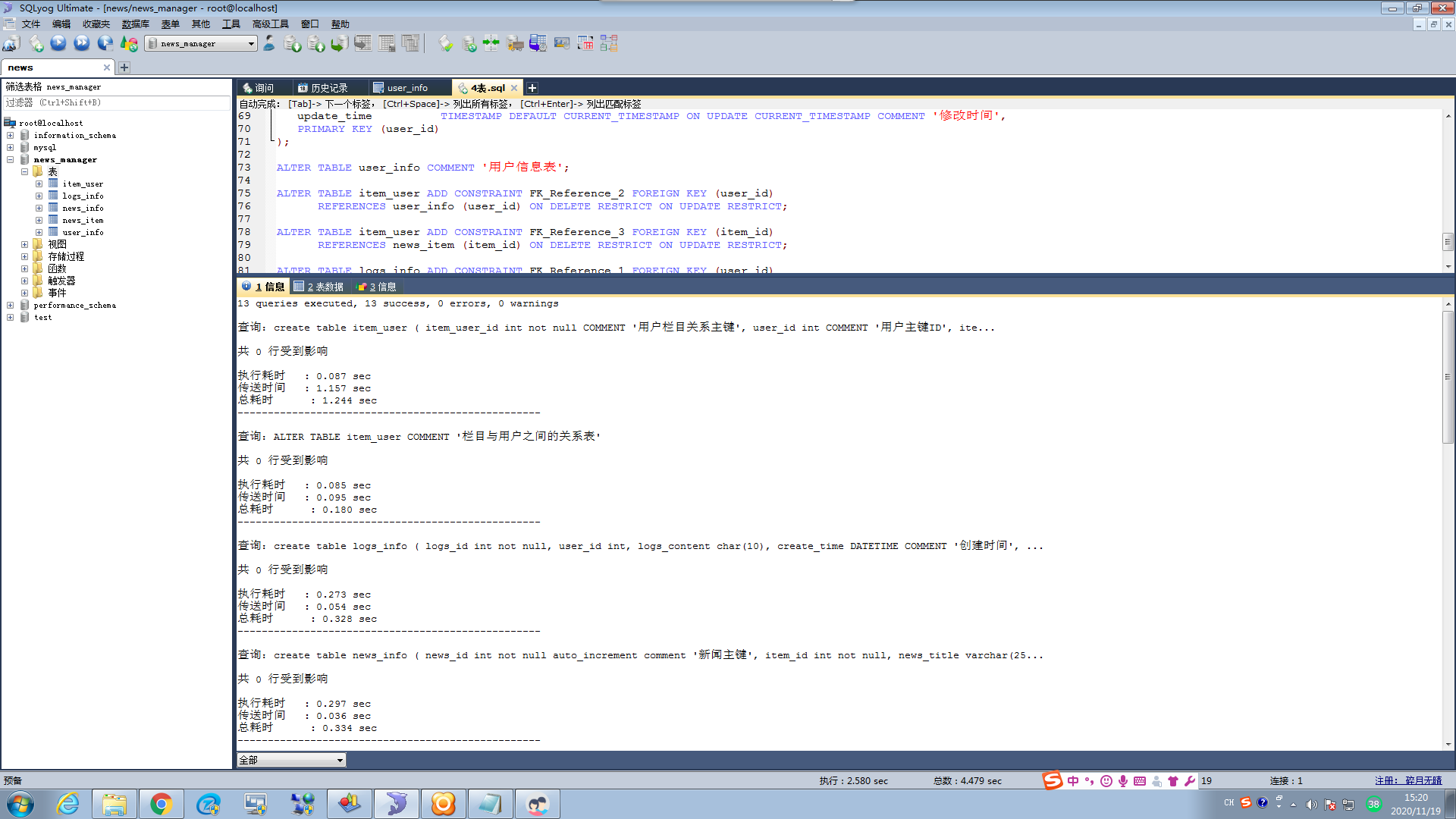Viewport: 1456px width, 819px height.
Task: Open Chrome from the taskbar
Action: tap(161, 804)
